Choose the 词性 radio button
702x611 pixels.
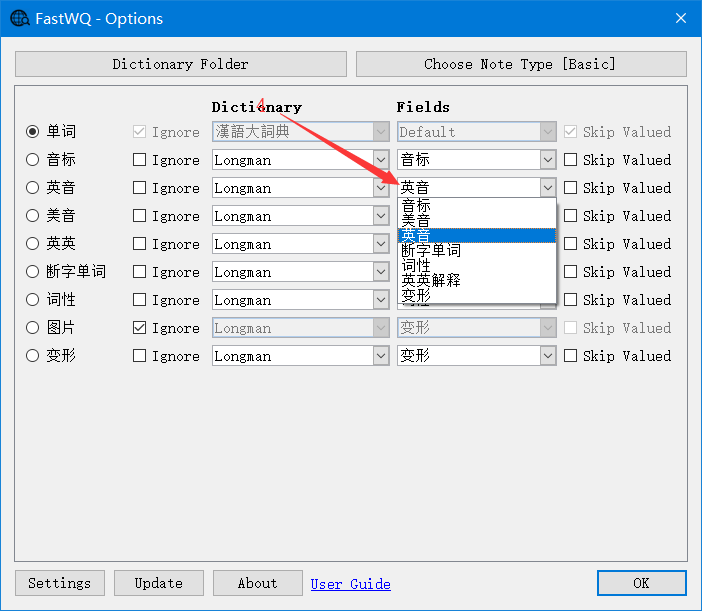point(33,300)
